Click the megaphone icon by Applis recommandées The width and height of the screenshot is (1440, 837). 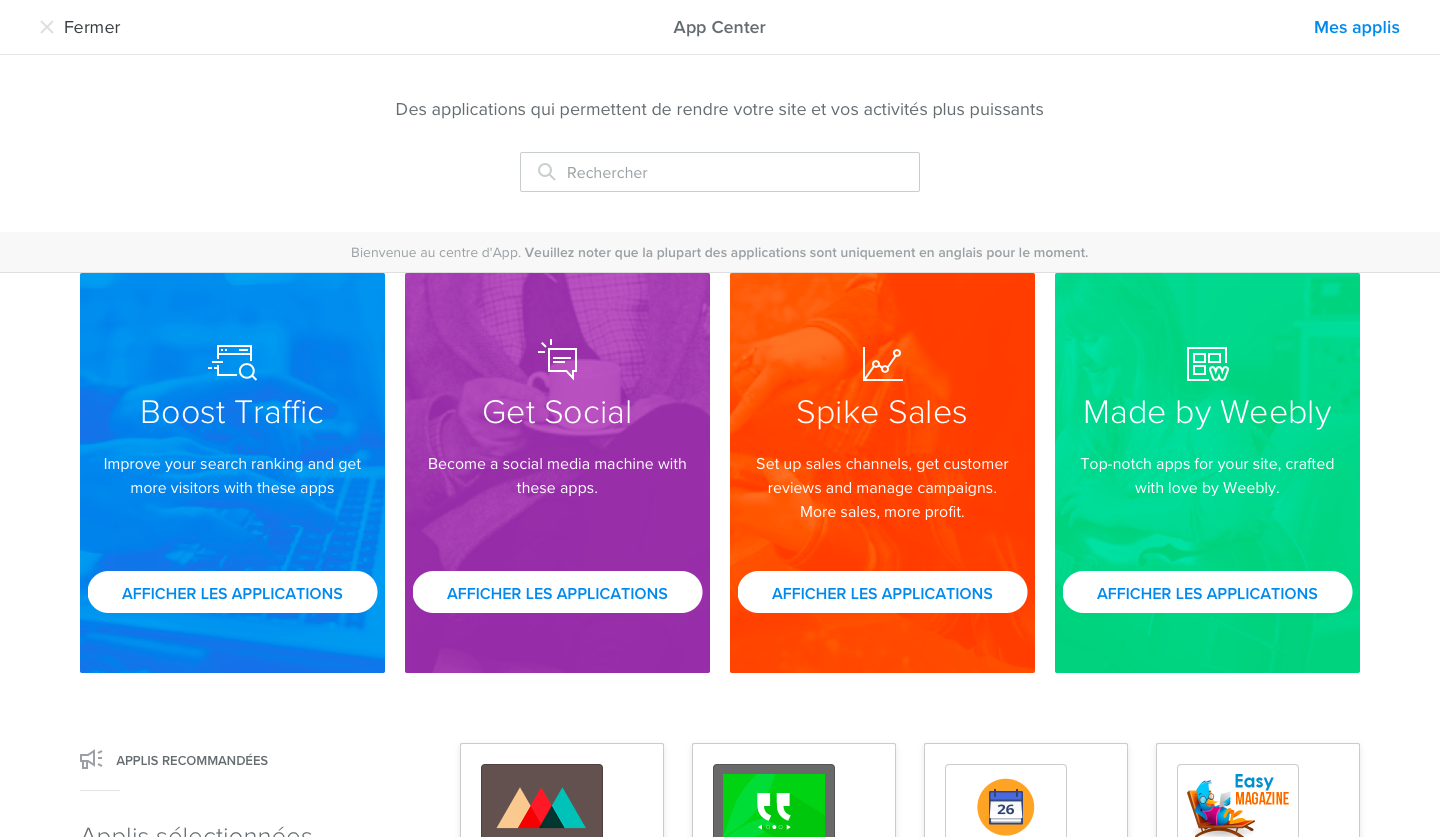click(x=91, y=760)
